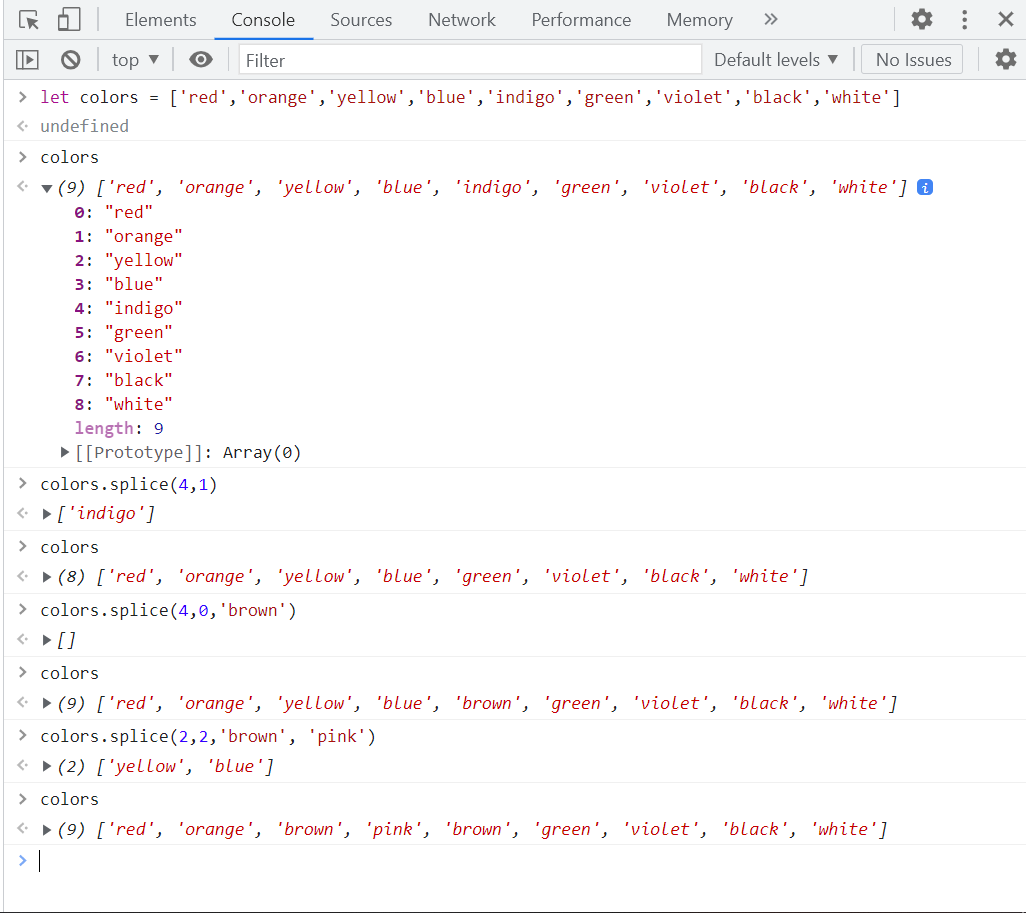Switch to the Memory tab
The height and width of the screenshot is (913, 1026).
pyautogui.click(x=699, y=20)
